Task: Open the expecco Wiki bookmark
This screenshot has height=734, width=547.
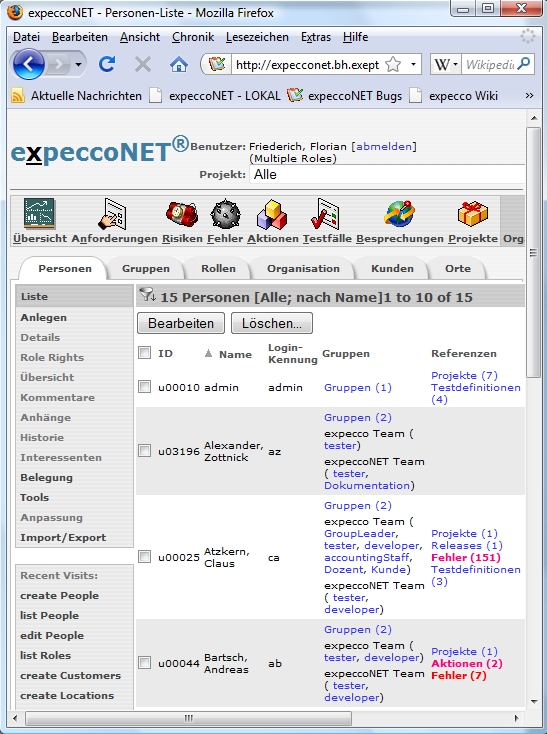Action: 453,96
